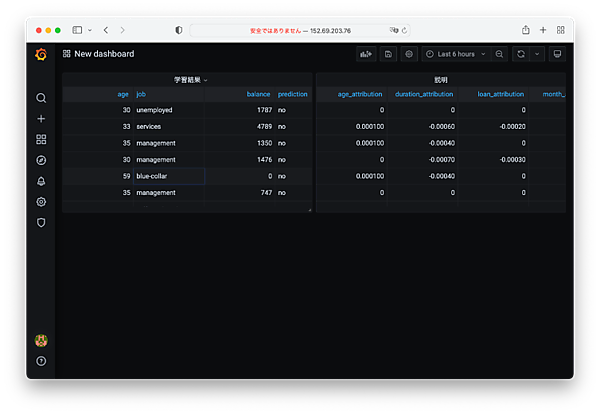Click the Create plus icon in sidebar

click(x=41, y=119)
